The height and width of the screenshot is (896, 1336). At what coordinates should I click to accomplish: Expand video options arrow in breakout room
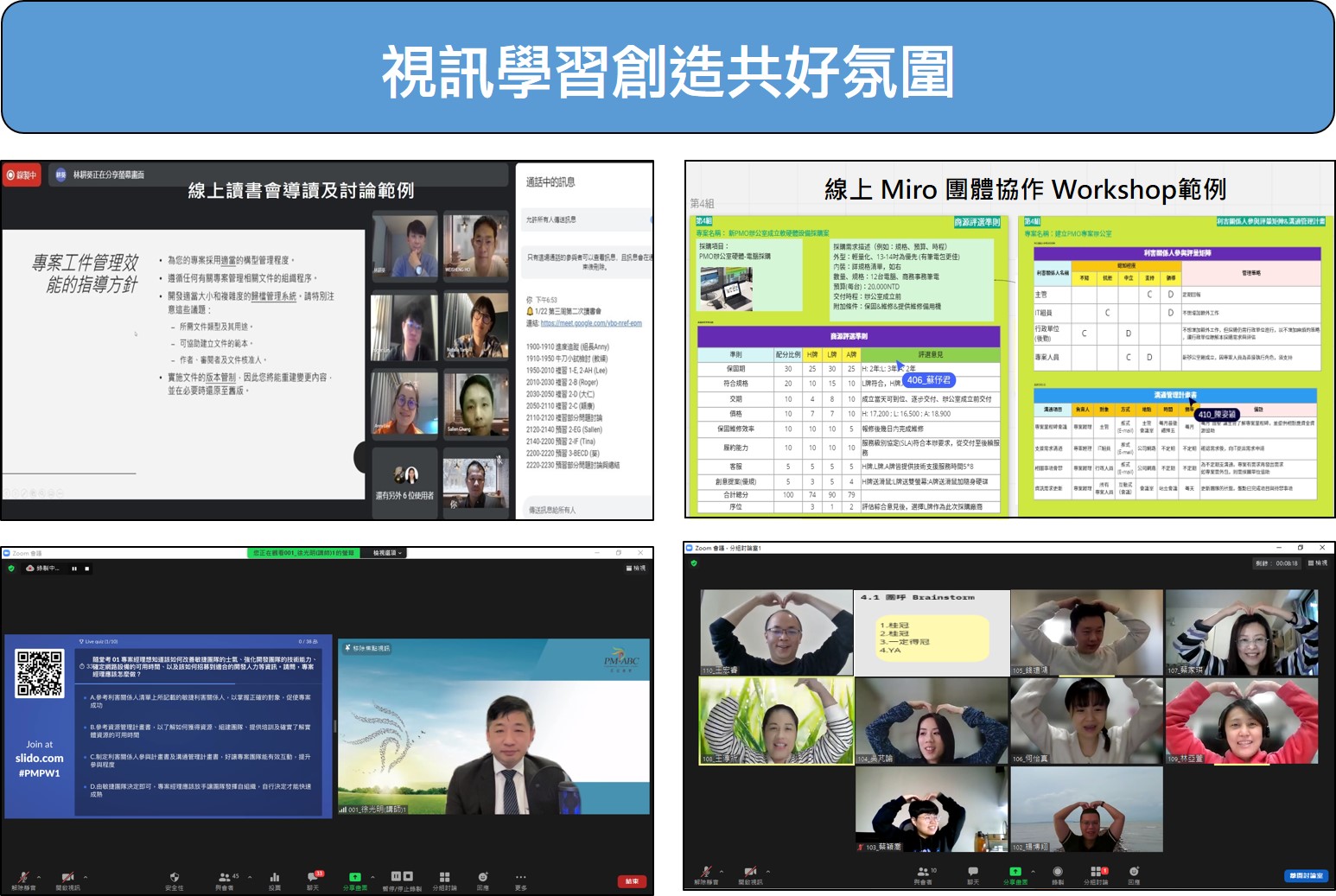[x=767, y=871]
